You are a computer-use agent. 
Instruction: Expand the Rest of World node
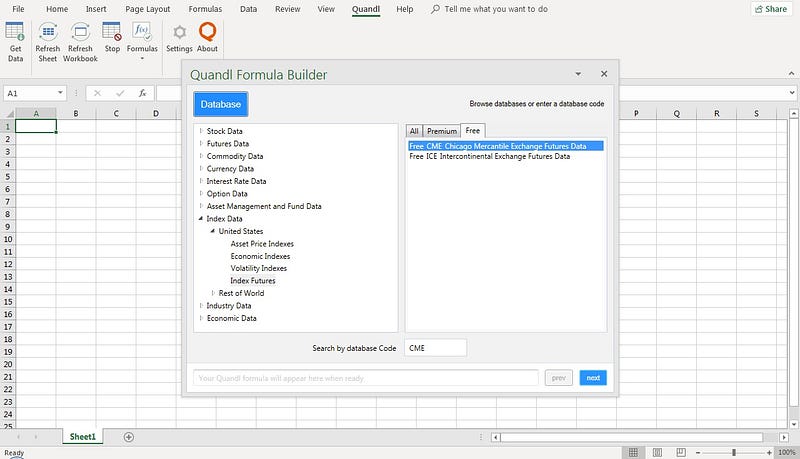coord(213,293)
